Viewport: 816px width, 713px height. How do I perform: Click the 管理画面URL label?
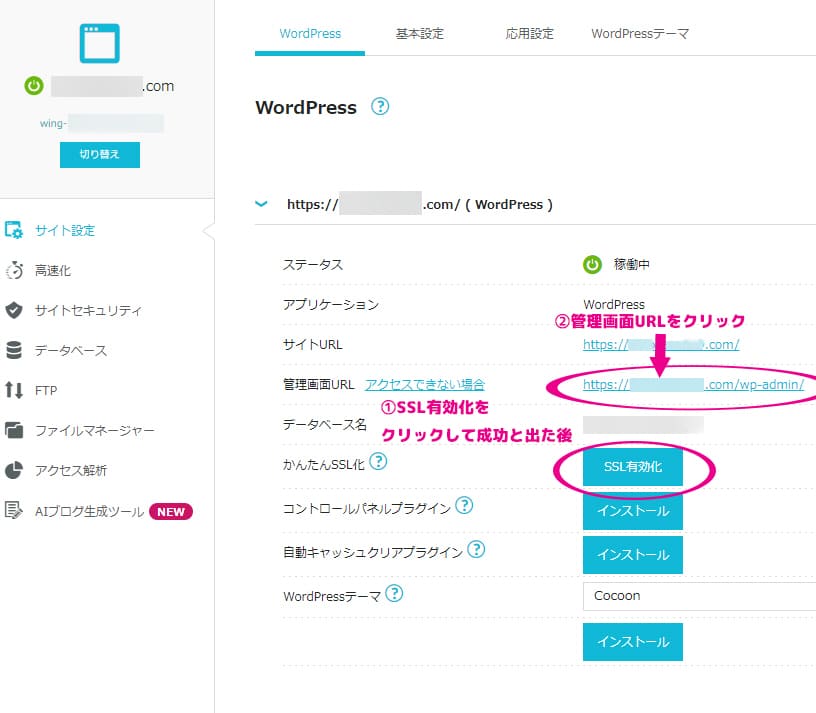(318, 385)
